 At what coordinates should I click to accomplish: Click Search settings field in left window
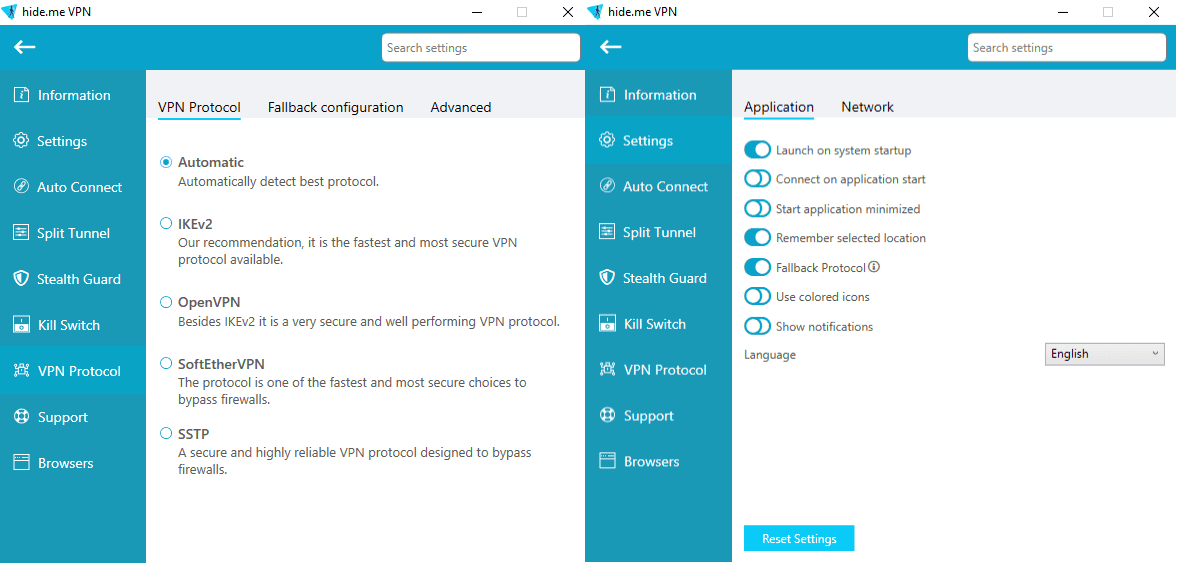481,48
